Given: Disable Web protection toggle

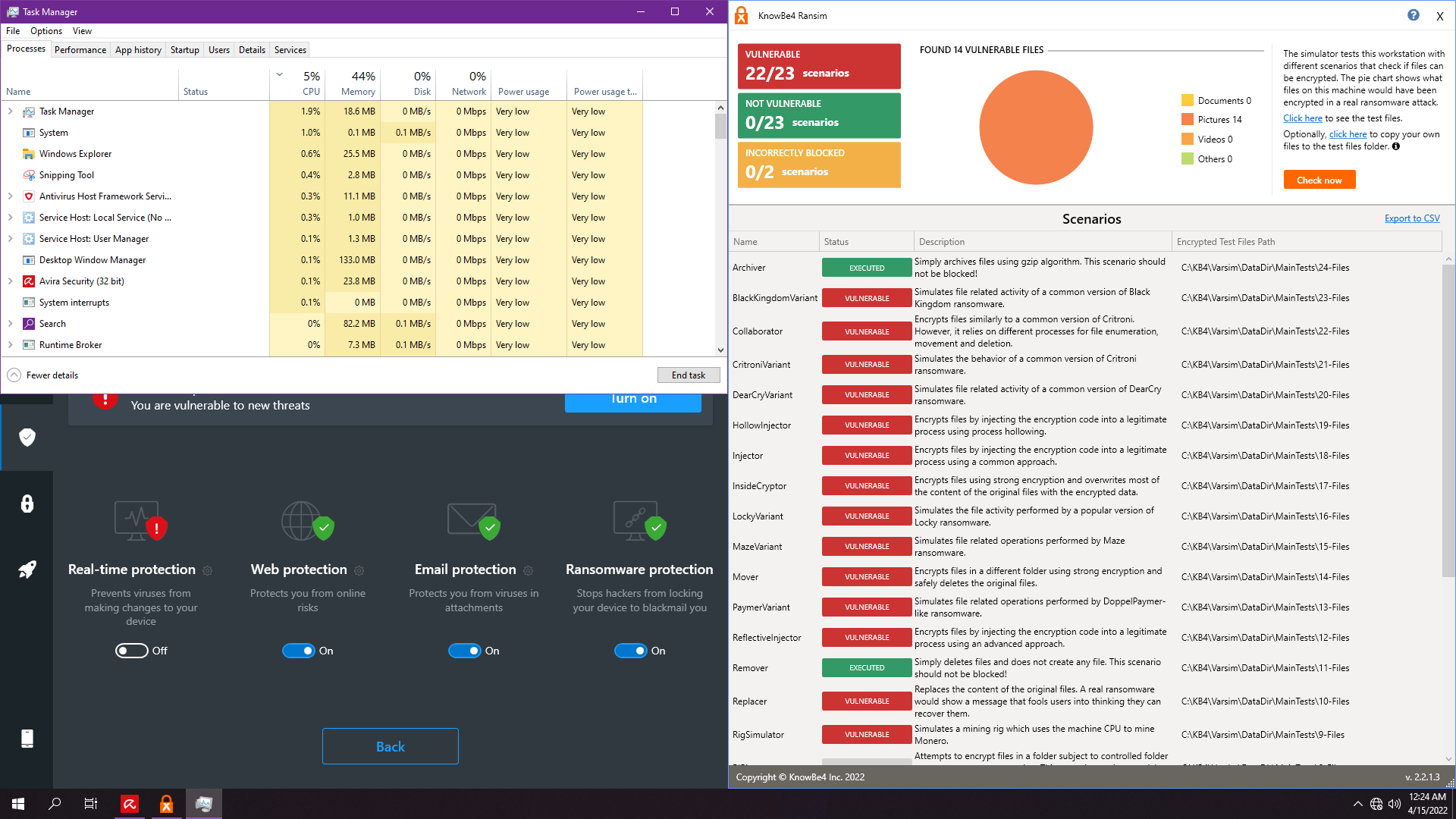Looking at the screenshot, I should tap(299, 651).
